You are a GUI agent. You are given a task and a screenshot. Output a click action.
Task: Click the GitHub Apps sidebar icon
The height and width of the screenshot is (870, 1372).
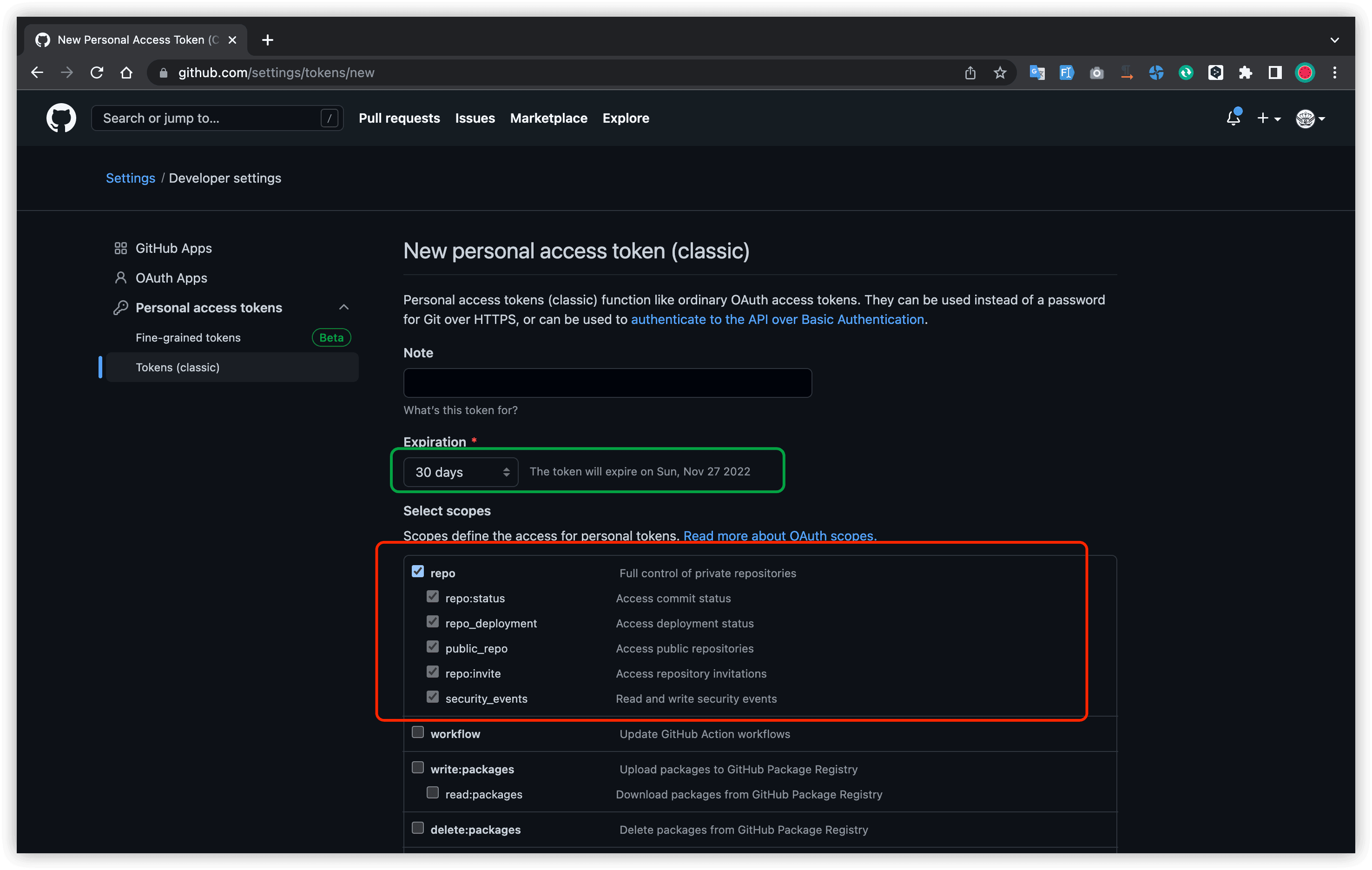coord(121,248)
